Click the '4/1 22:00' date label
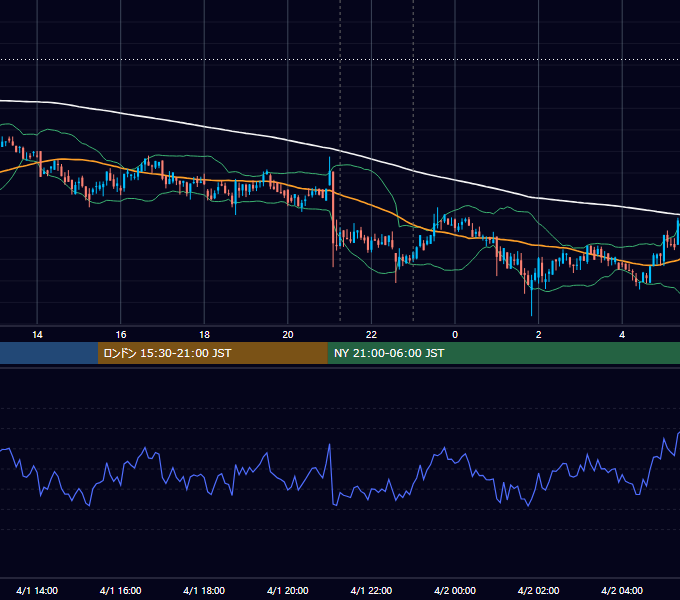 click(371, 590)
